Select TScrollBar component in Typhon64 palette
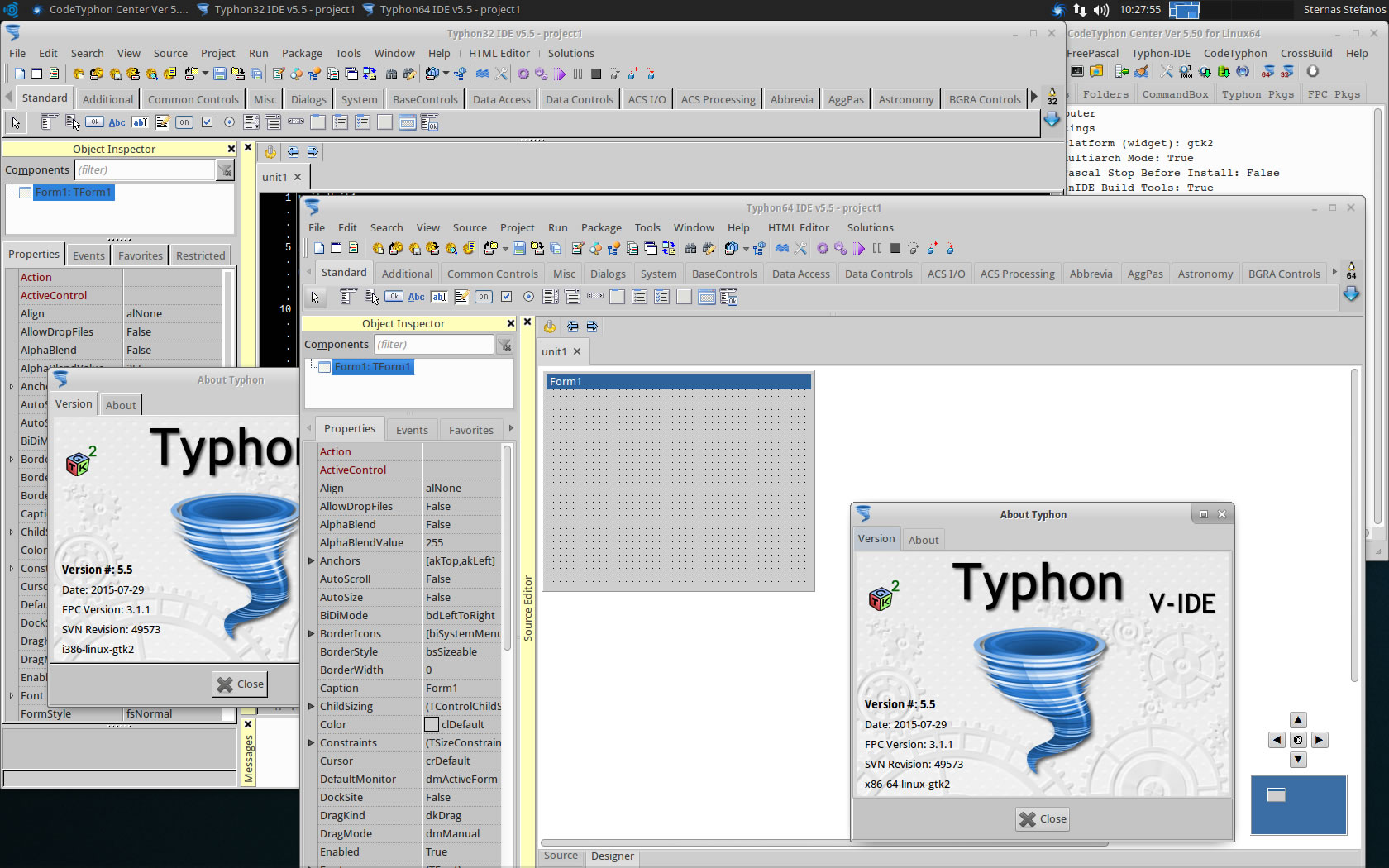 pyautogui.click(x=595, y=296)
